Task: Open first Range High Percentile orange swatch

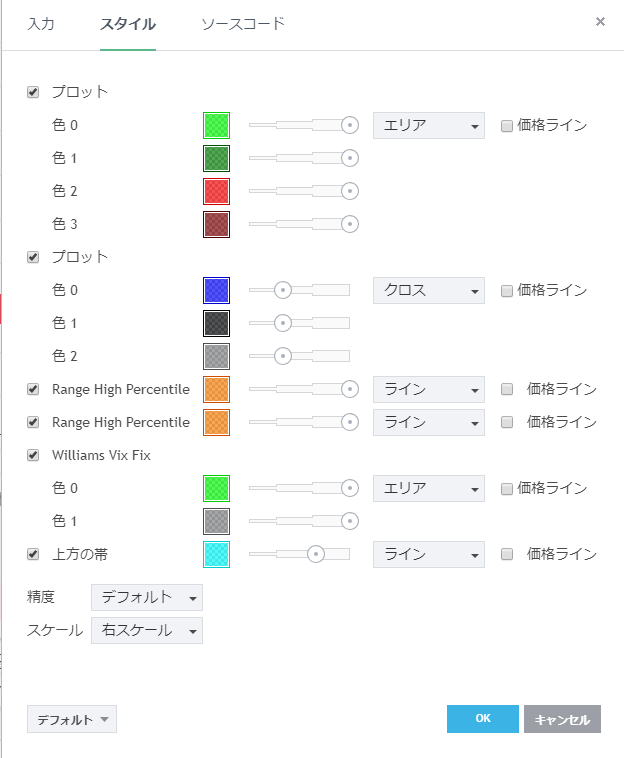Action: pyautogui.click(x=216, y=389)
